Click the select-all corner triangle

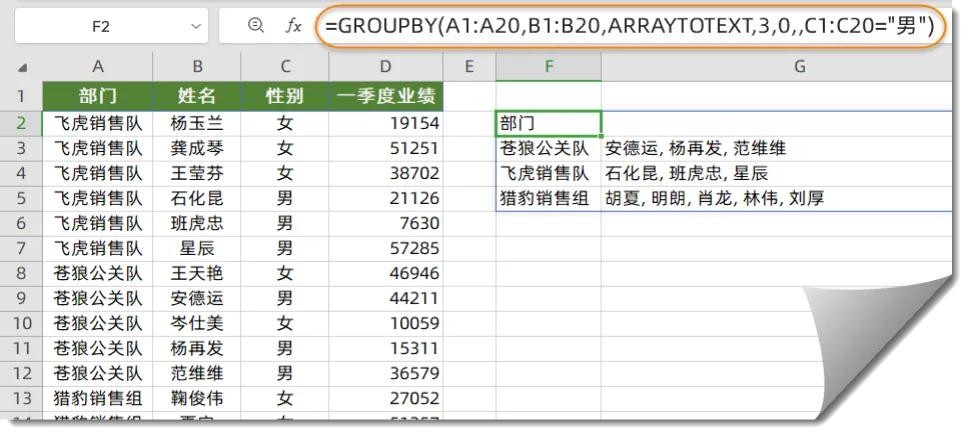point(22,68)
